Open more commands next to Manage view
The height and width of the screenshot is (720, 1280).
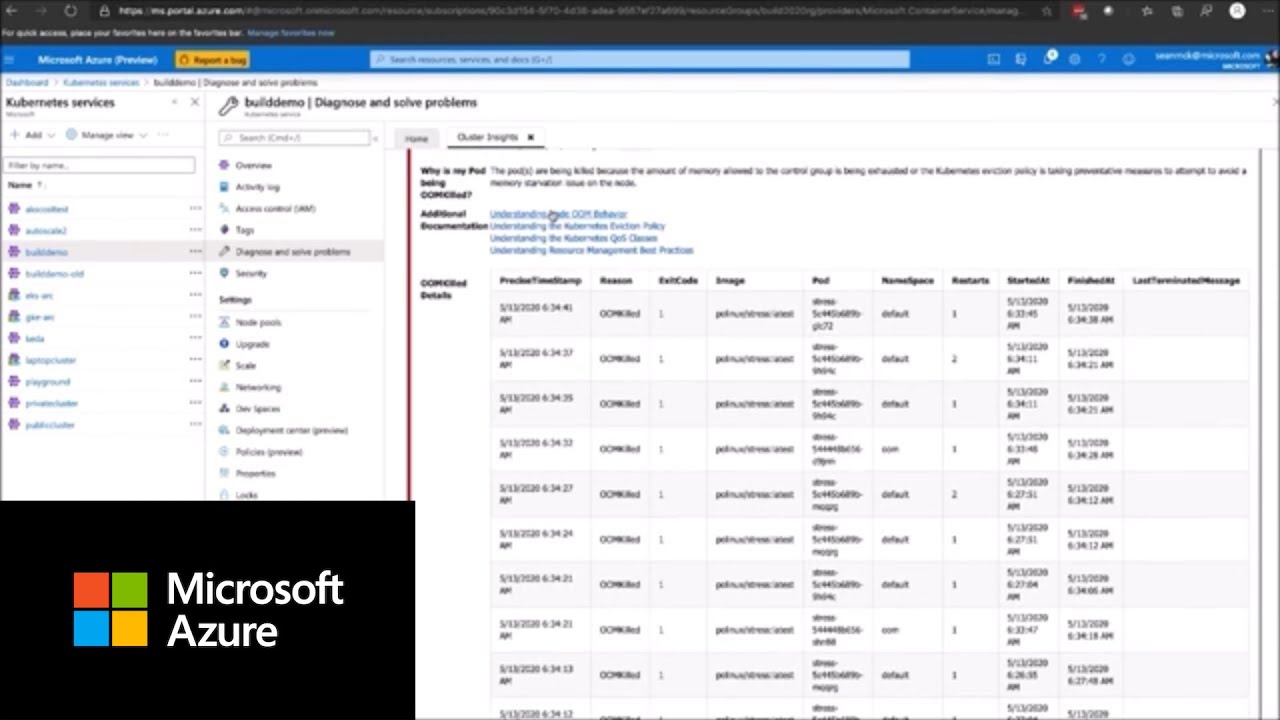tap(164, 134)
